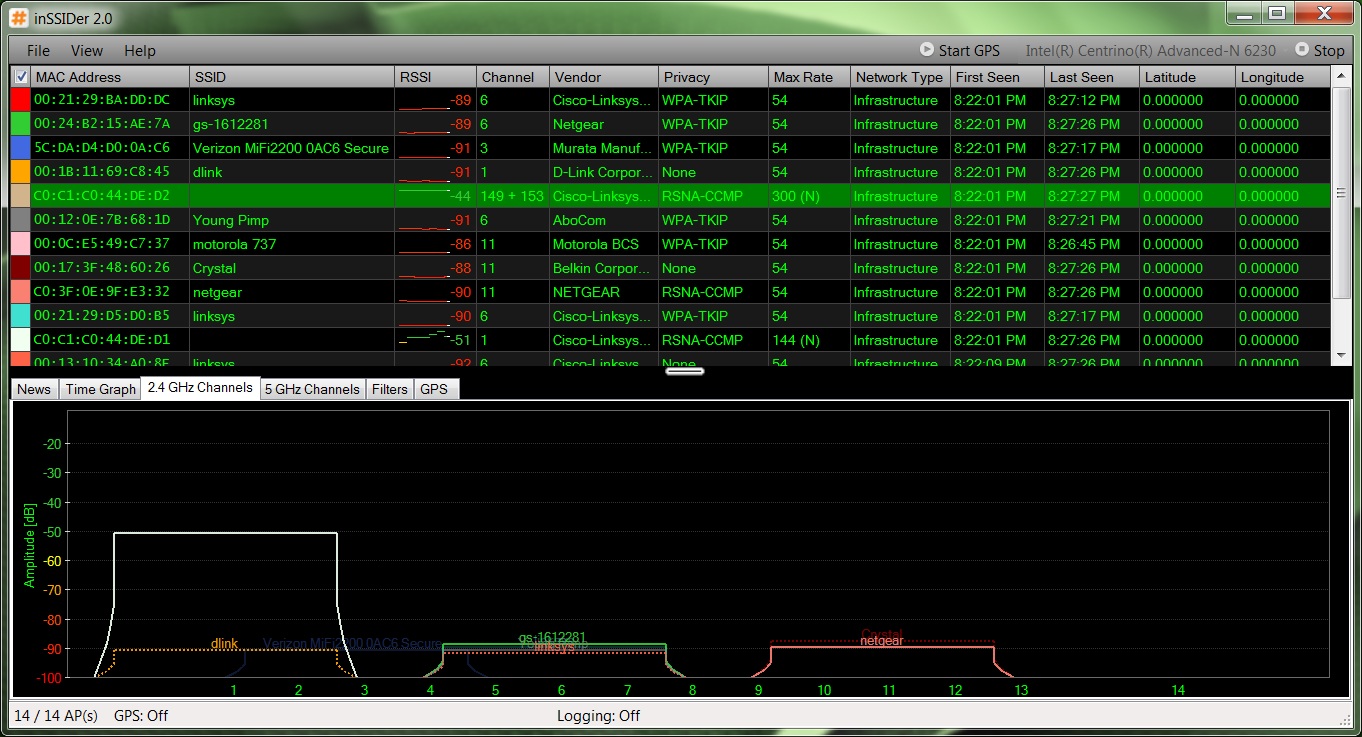
Task: Click the Stop button label
Action: (x=1329, y=50)
